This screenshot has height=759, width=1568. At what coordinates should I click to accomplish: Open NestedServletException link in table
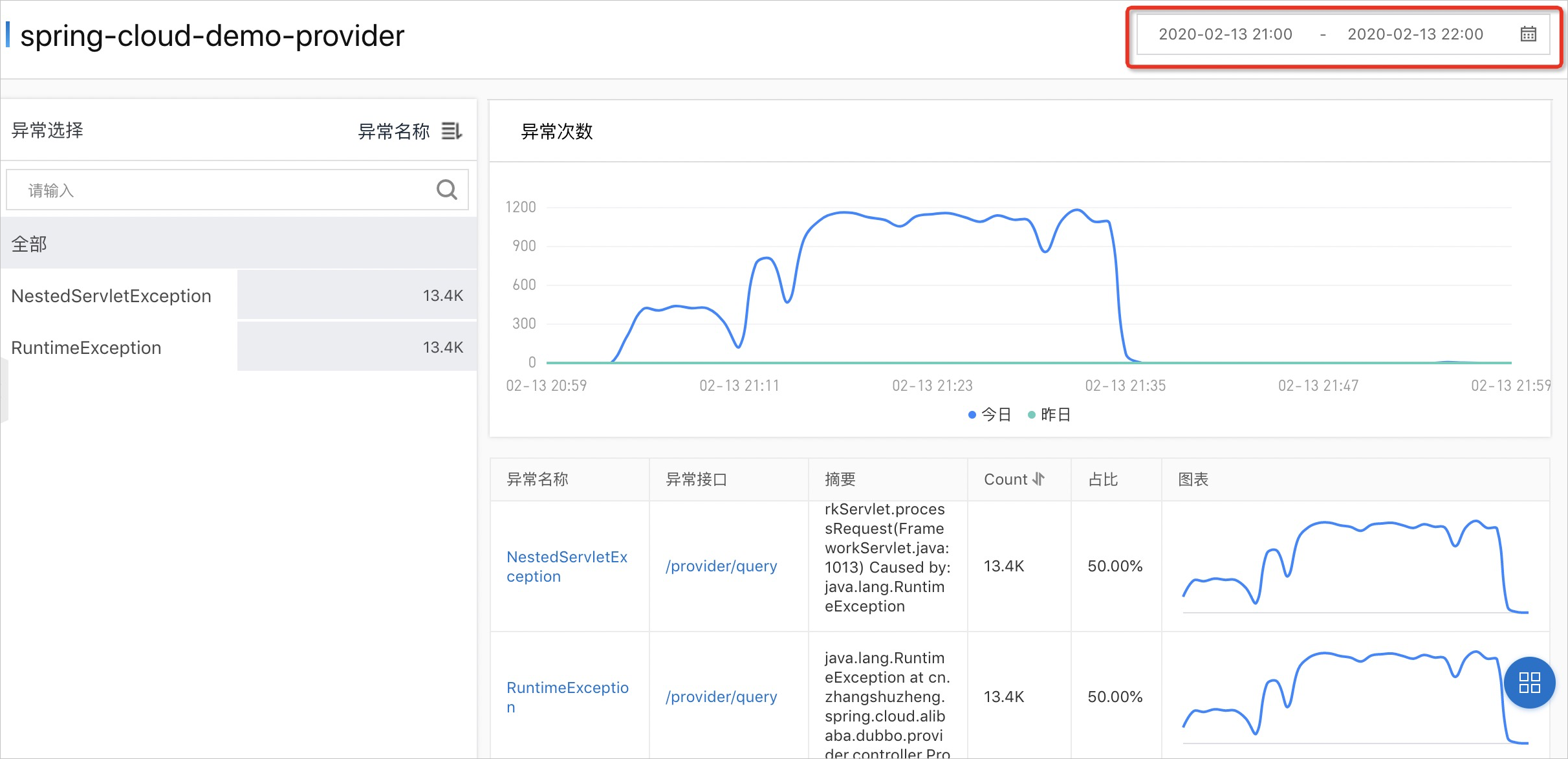pos(567,567)
